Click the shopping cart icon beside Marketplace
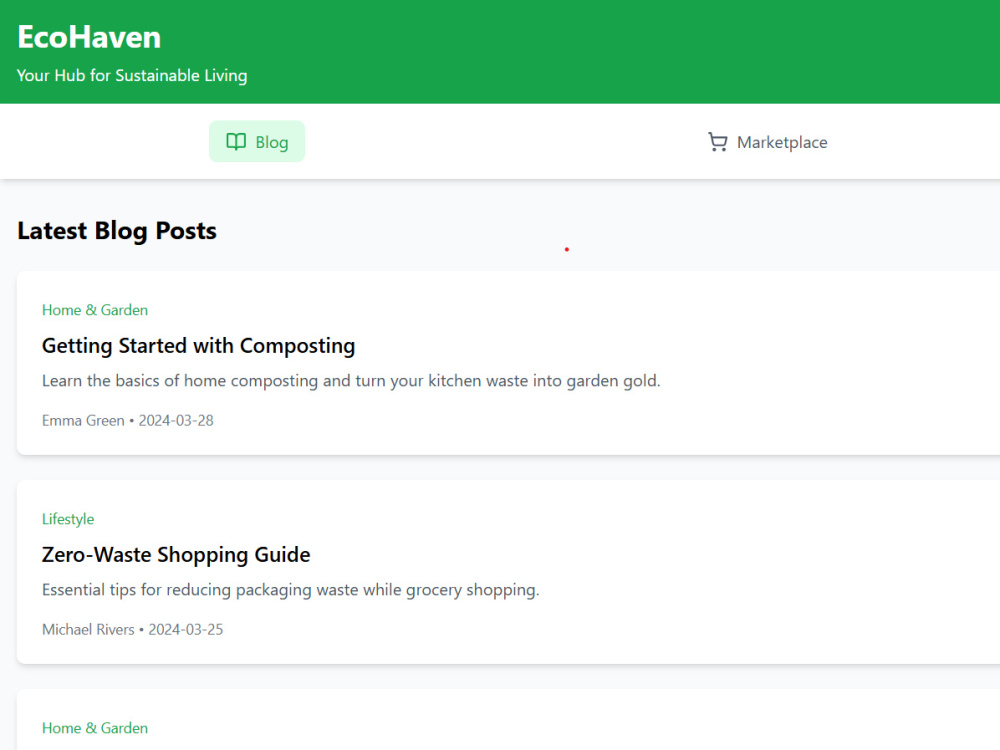Screen dimensions: 1000x750 pos(717,142)
